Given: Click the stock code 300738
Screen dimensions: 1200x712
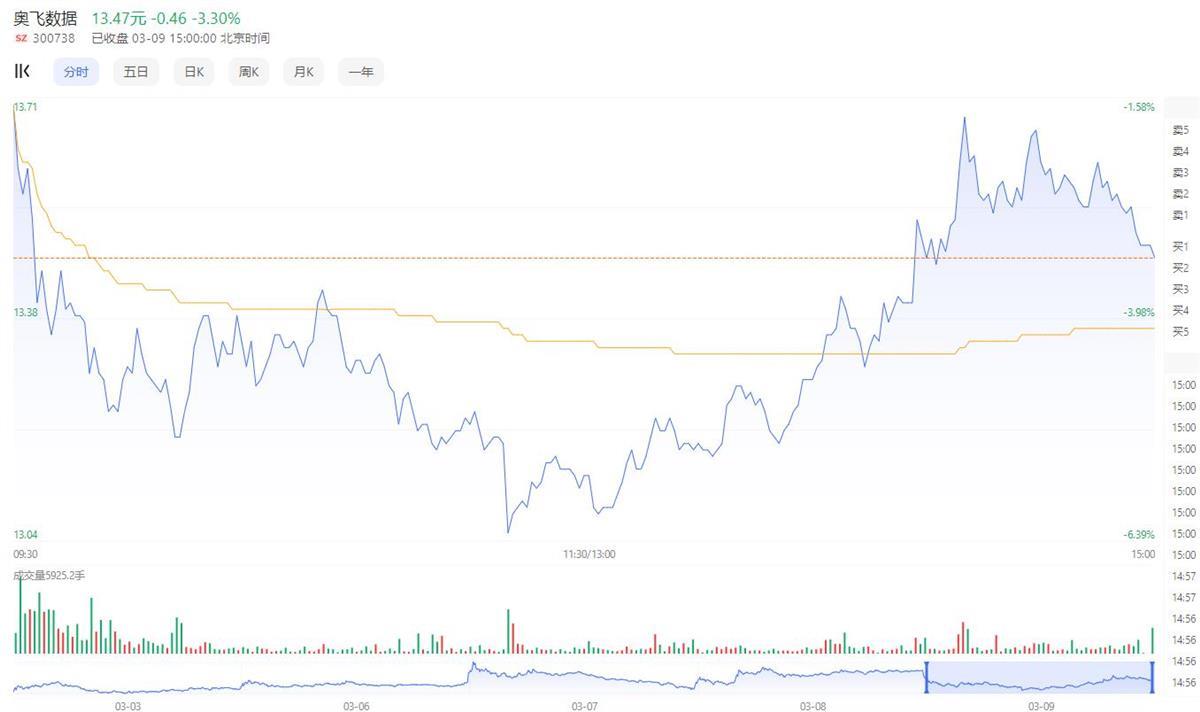Looking at the screenshot, I should 54,38.
